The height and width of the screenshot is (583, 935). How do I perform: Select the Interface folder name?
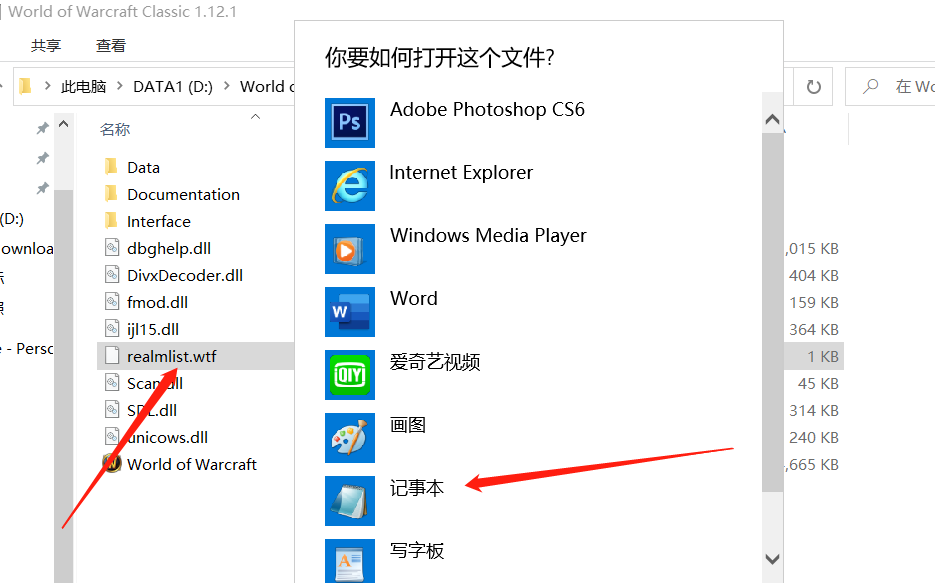159,222
